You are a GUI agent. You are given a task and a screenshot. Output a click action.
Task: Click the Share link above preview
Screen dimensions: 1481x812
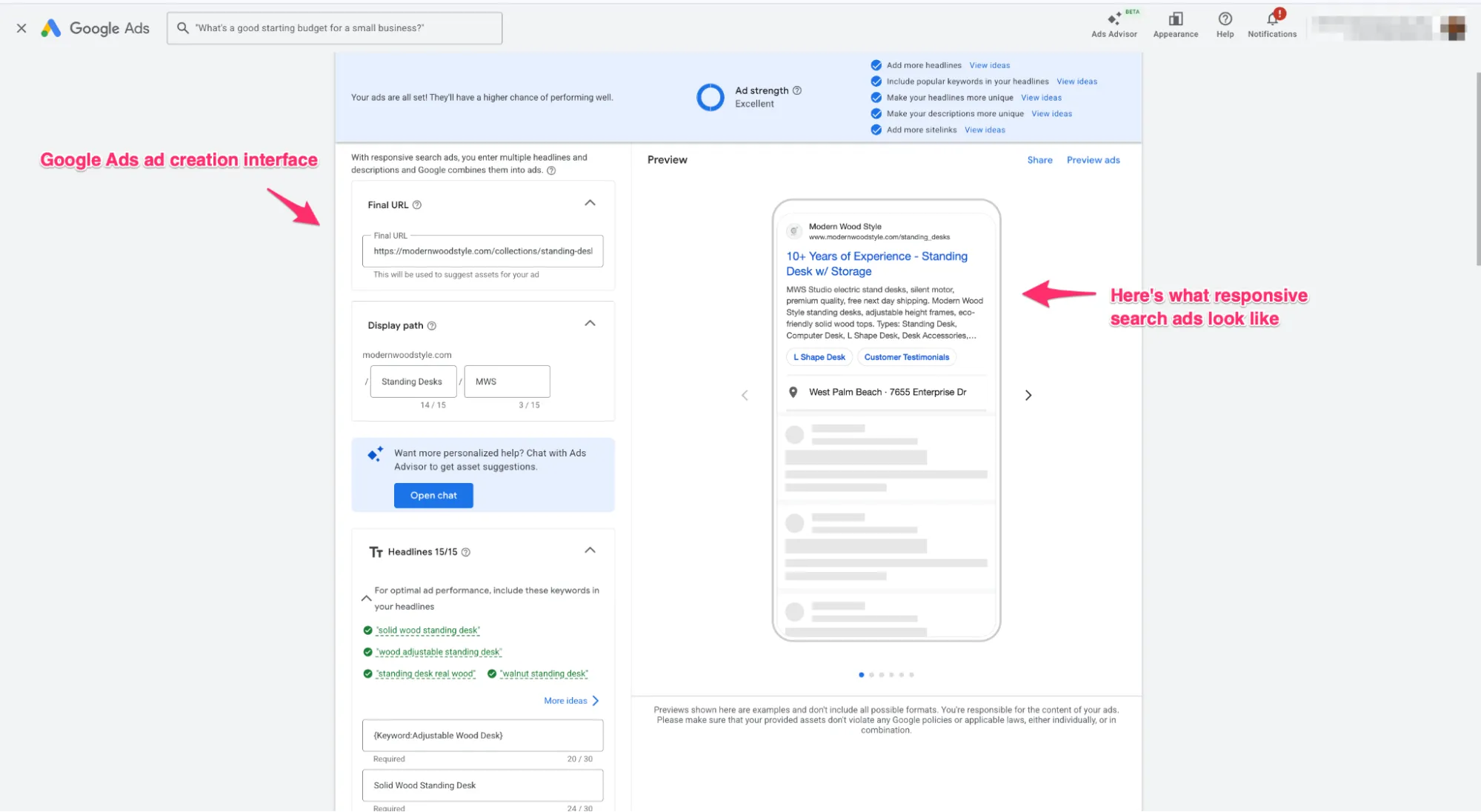[x=1039, y=160]
